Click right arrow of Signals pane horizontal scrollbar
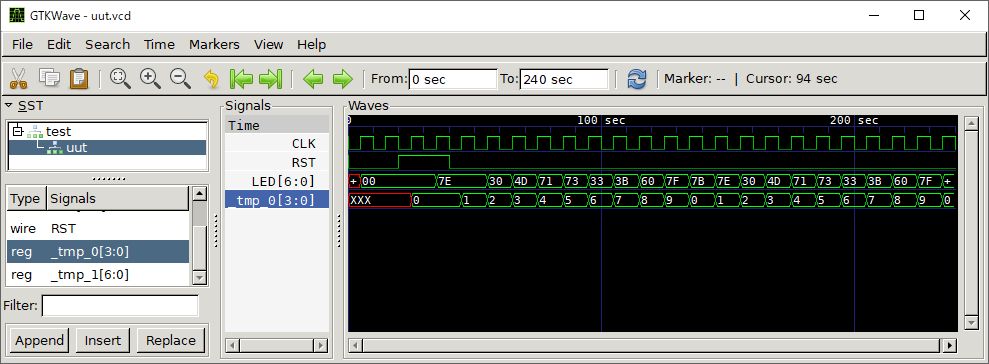Screen dimensions: 989x364 coord(321,345)
